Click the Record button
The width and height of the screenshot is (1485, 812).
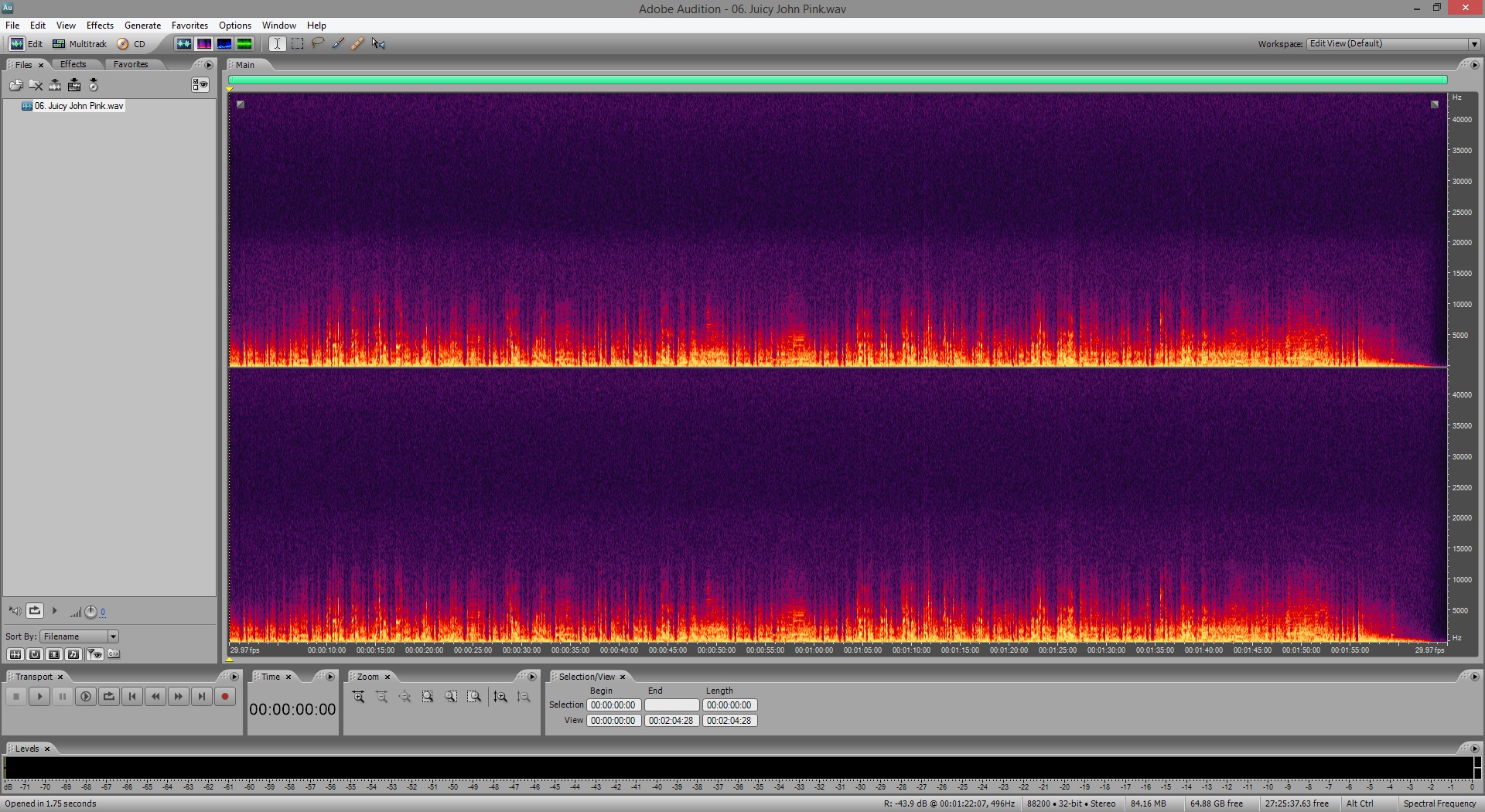pos(224,697)
